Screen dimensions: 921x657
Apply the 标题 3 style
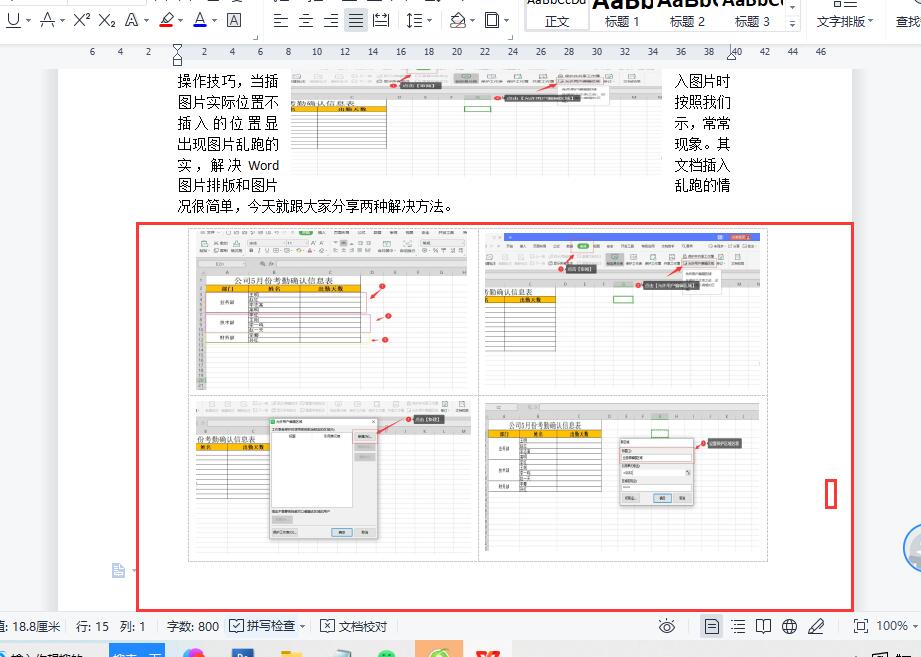[752, 15]
